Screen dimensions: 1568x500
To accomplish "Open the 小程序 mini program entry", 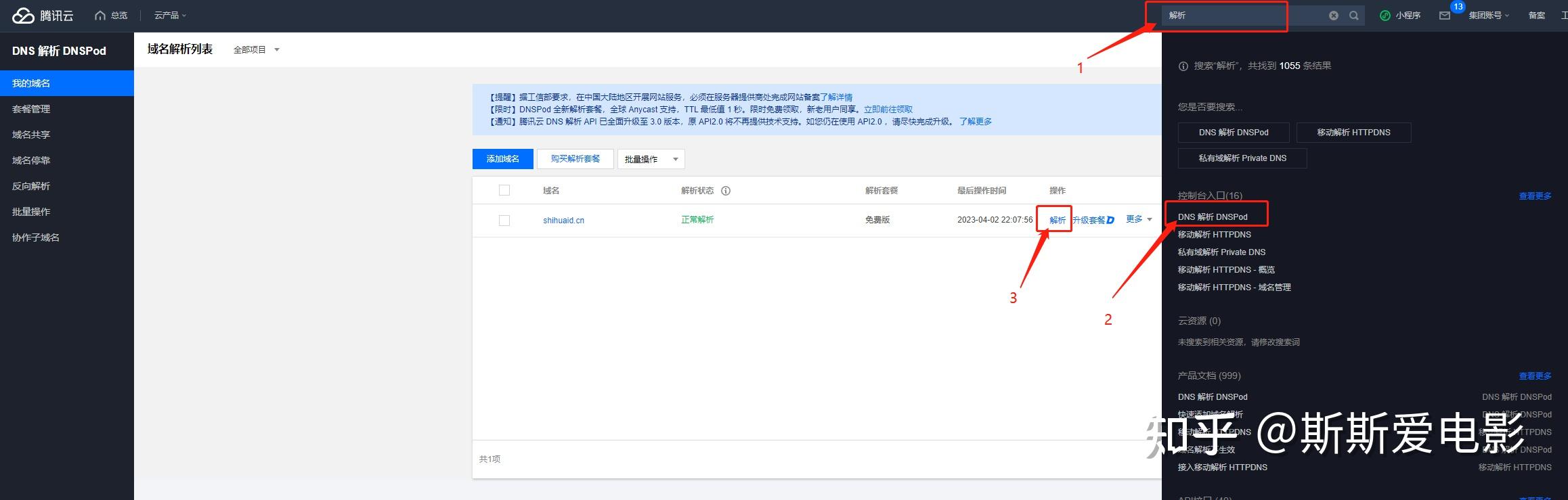I will [x=1400, y=16].
